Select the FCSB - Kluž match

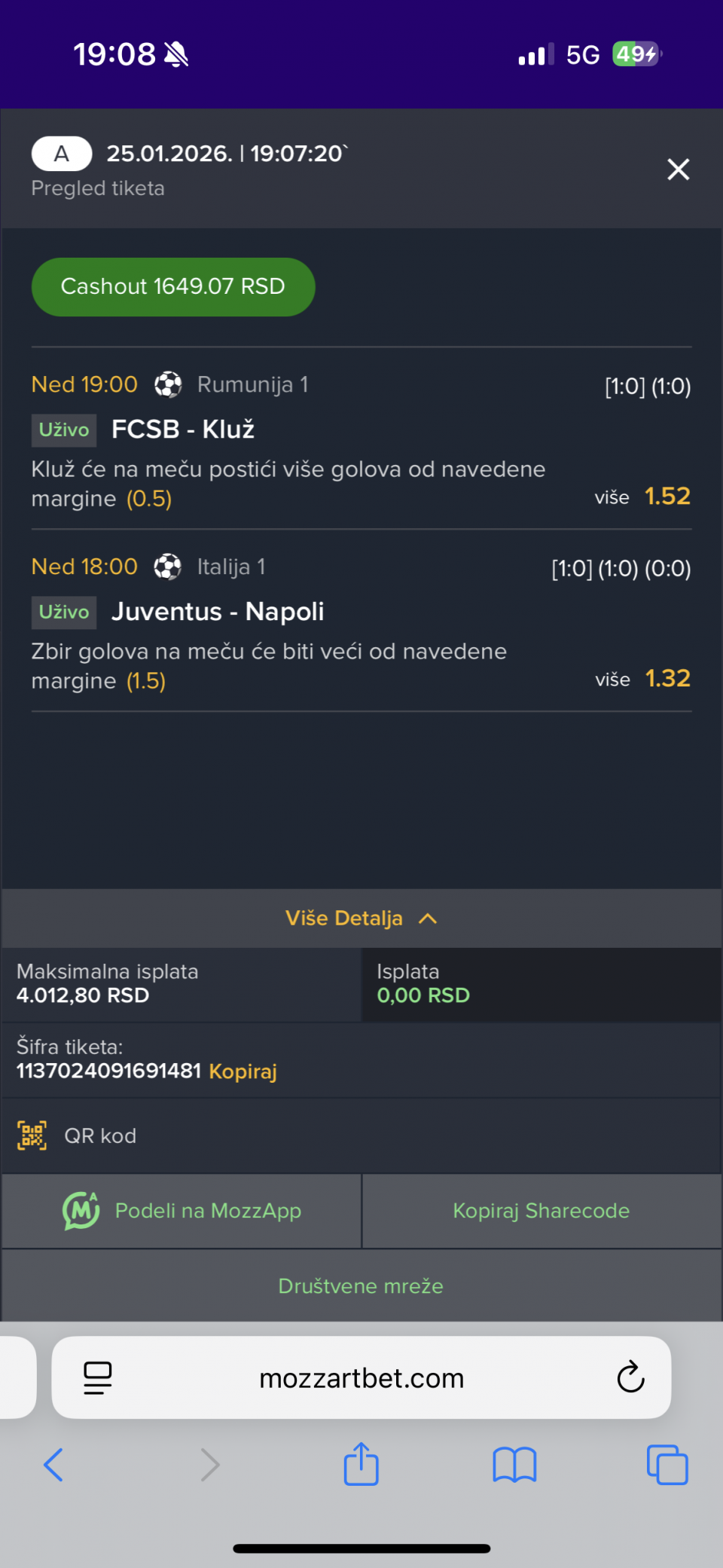[183, 429]
